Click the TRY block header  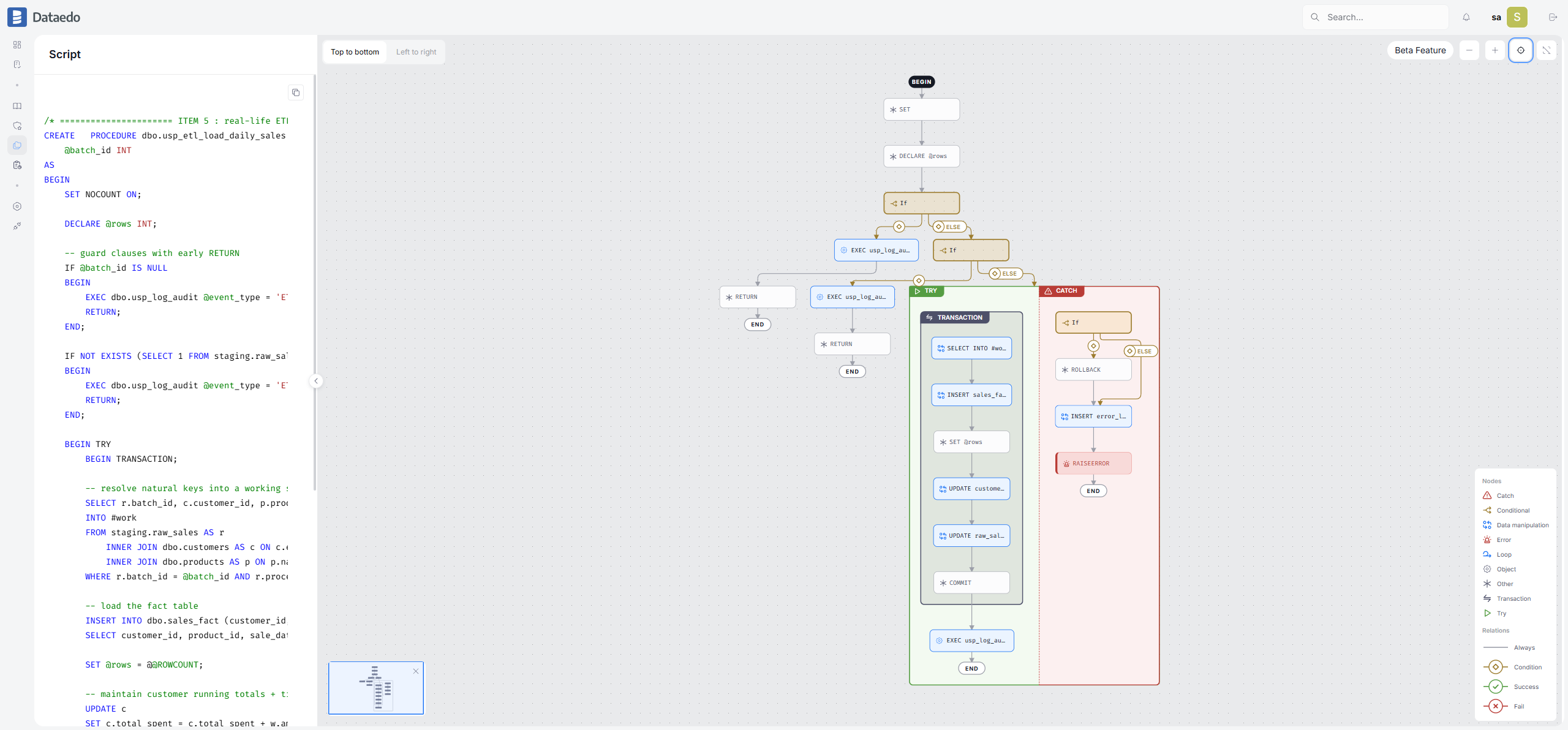click(927, 291)
